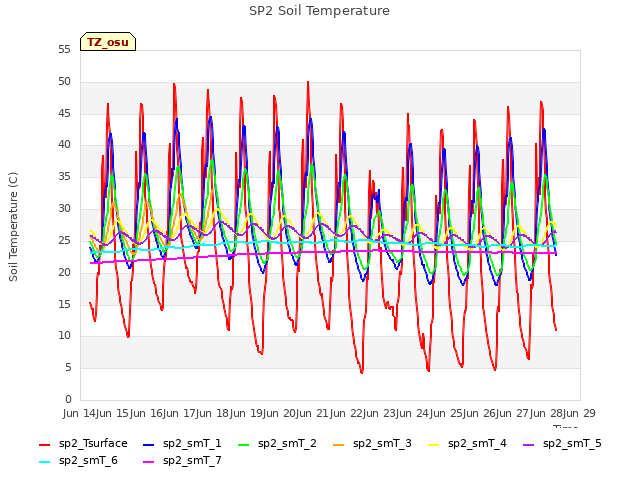Viewport: 640px width, 480px height.
Task: Click the magenta sp2_smT_7 legend color marker
Action: (x=149, y=462)
